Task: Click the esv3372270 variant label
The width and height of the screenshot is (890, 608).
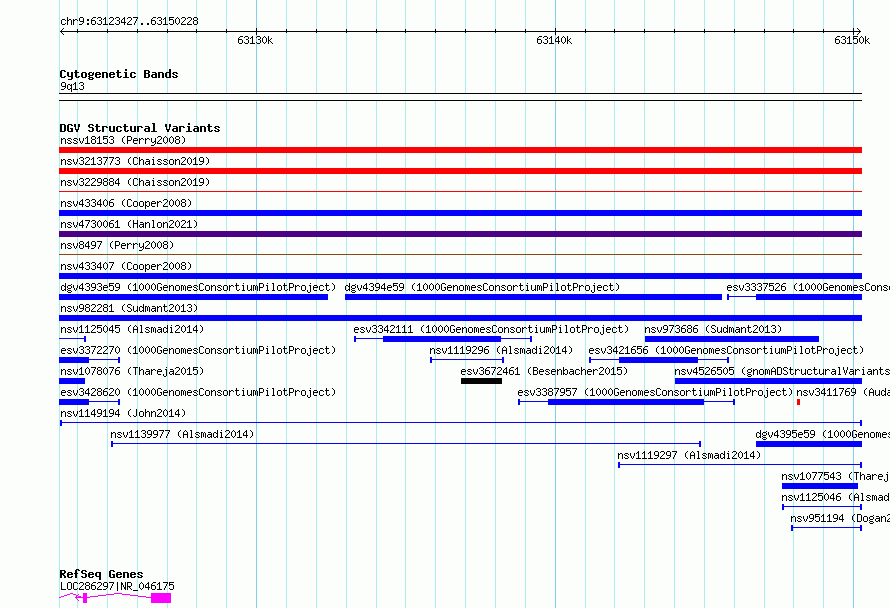Action: (x=198, y=350)
